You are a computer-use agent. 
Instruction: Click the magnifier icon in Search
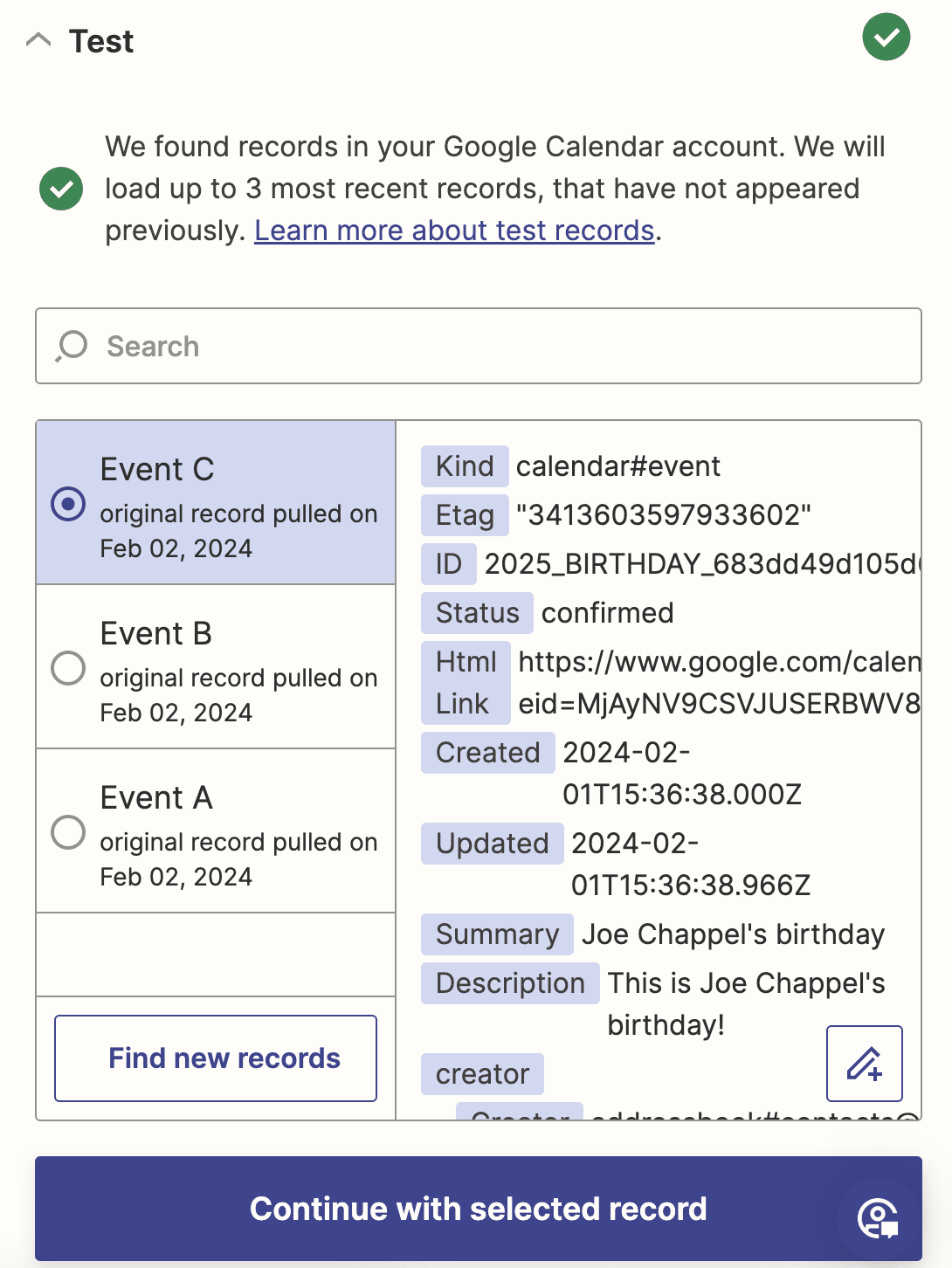[72, 347]
